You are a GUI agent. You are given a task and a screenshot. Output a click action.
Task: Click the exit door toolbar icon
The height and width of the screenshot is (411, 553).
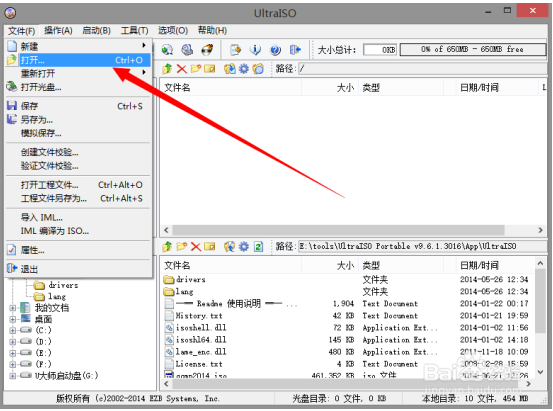click(295, 50)
